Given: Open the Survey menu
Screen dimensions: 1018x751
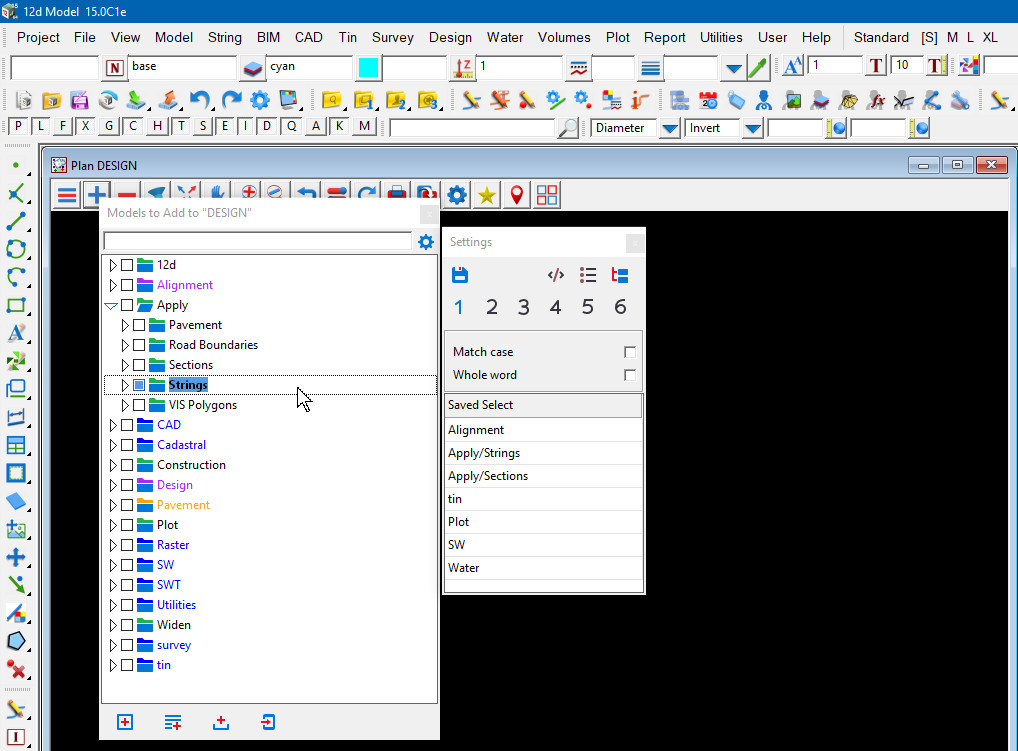Looking at the screenshot, I should tap(392, 37).
